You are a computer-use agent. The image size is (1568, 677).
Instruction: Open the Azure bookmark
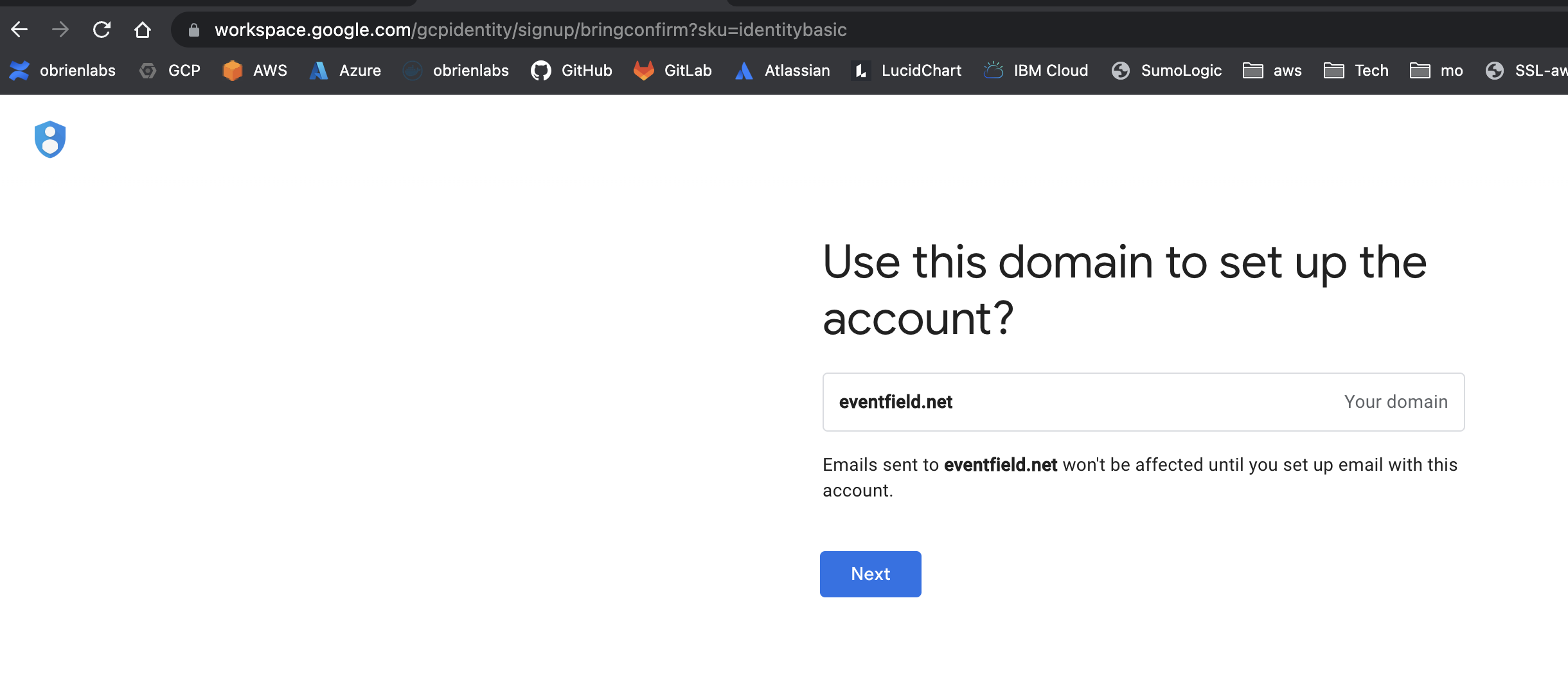[345, 71]
